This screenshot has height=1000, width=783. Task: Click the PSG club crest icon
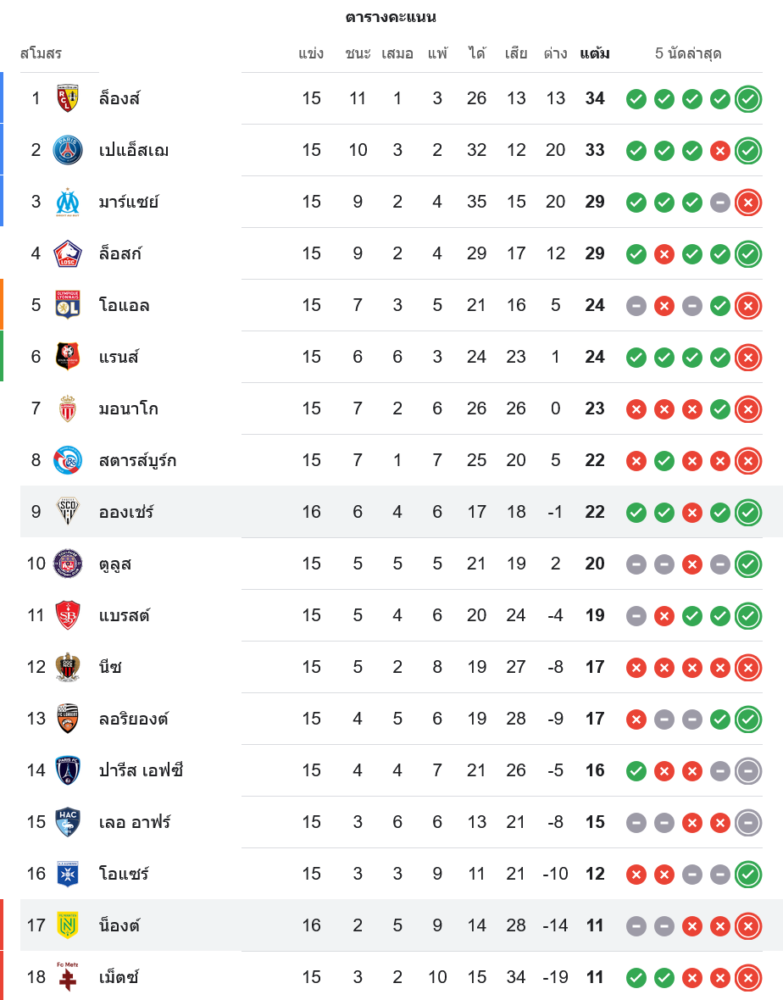pos(67,150)
